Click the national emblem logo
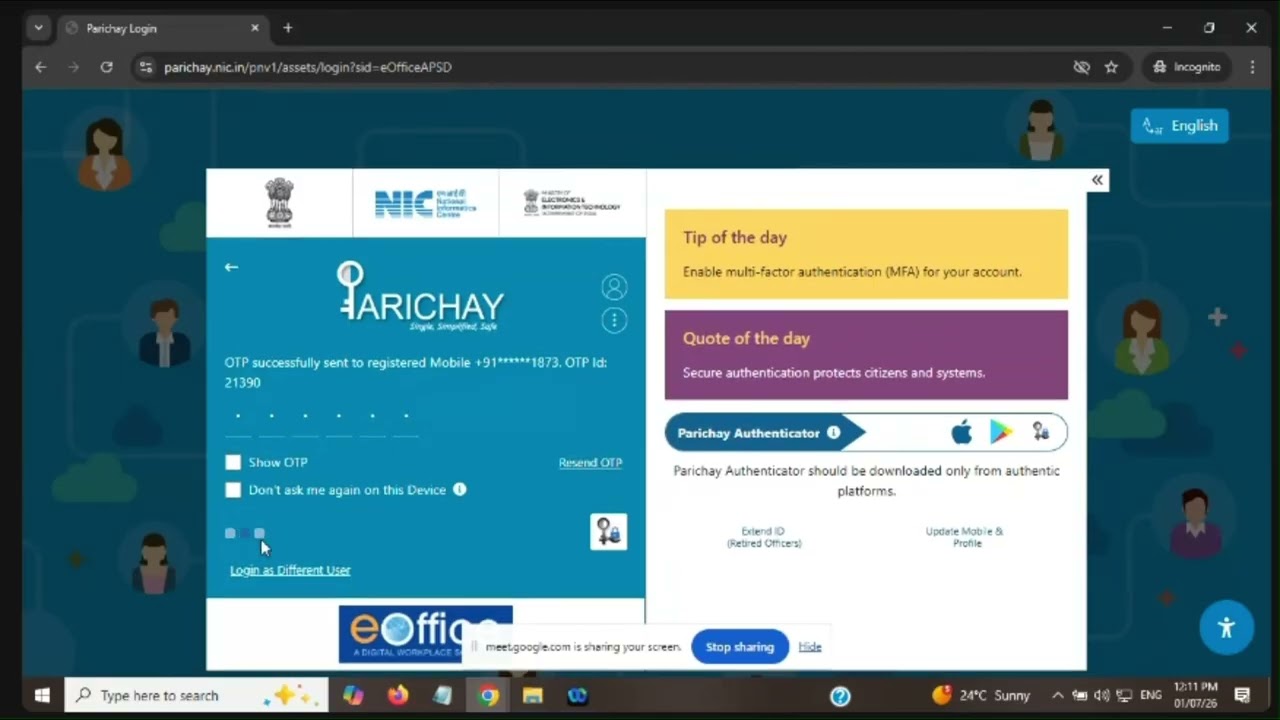Viewport: 1280px width, 720px height. tap(279, 203)
